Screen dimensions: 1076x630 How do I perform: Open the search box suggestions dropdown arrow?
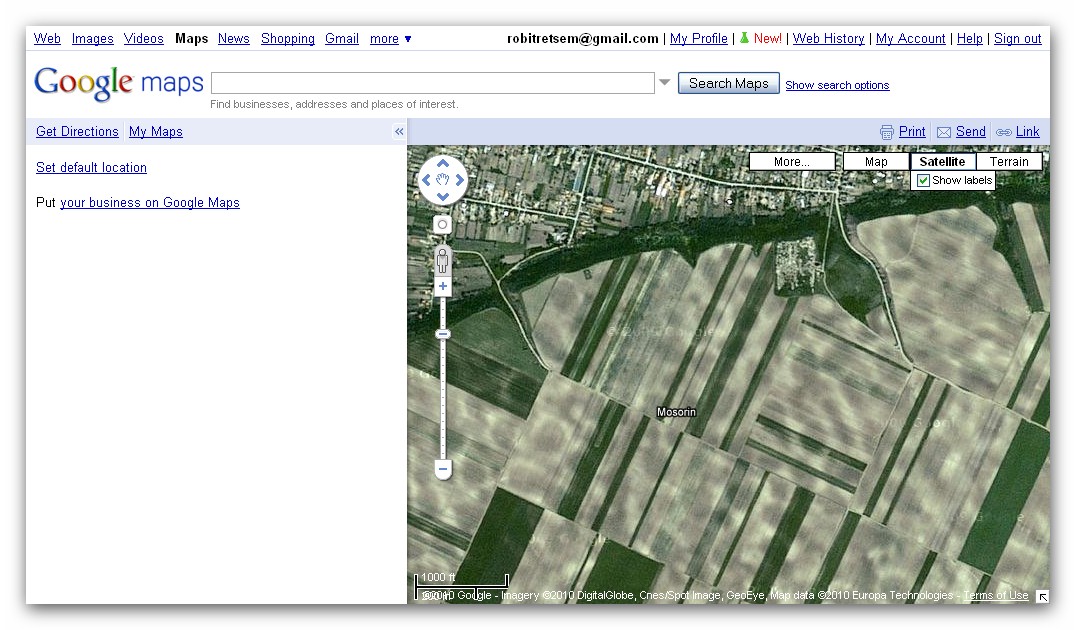664,83
